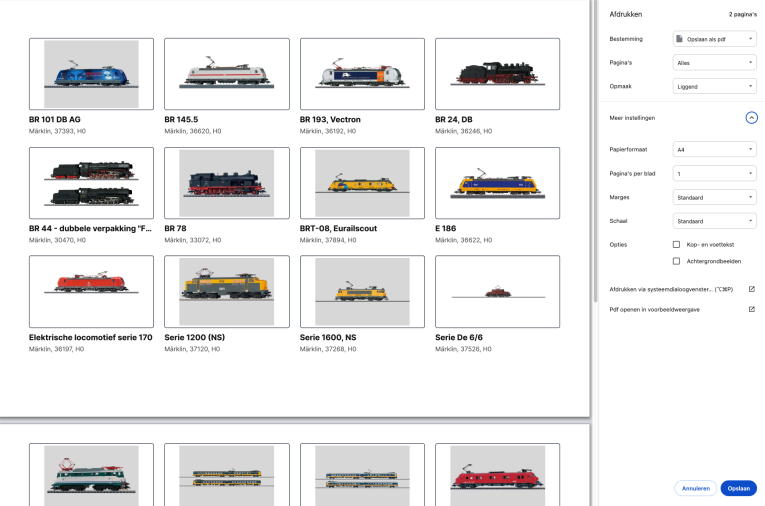Viewport: 765px width, 506px height.
Task: Open the Opmaak dropdown set to Liggend
Action: [714, 86]
